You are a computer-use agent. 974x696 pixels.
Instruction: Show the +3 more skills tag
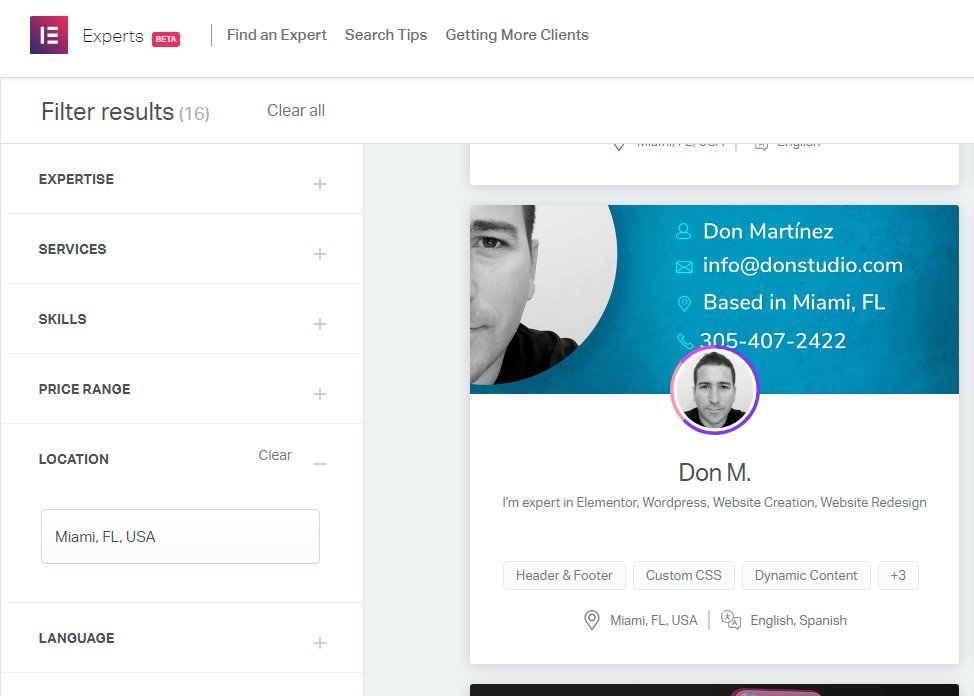pos(898,575)
